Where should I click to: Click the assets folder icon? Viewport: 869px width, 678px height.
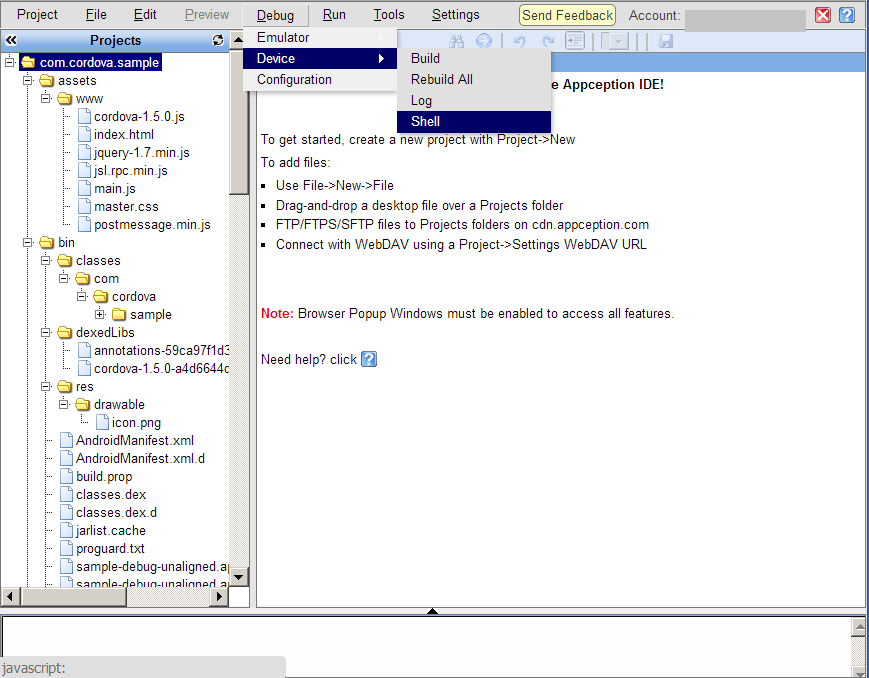(x=47, y=81)
